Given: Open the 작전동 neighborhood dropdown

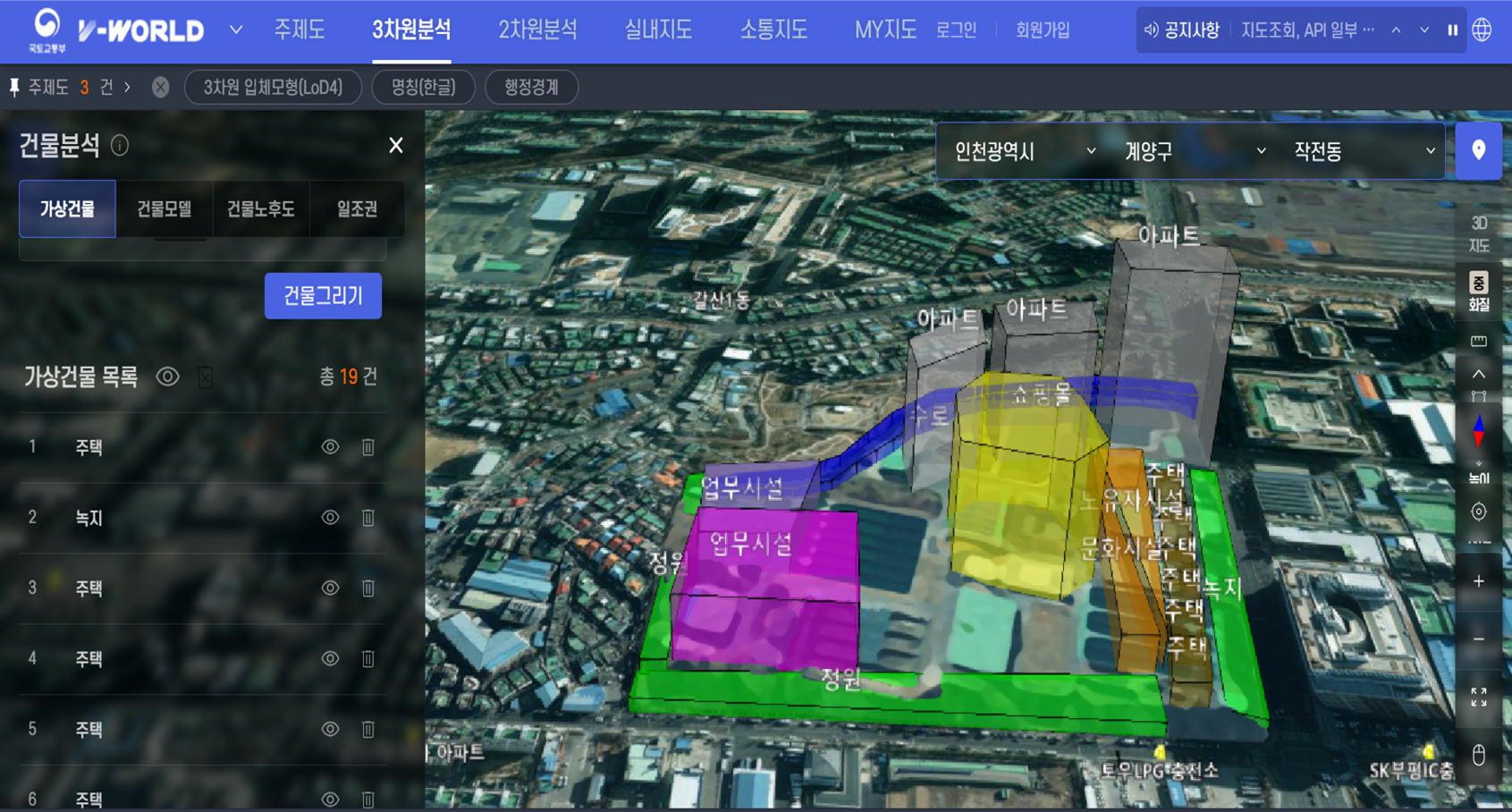Looking at the screenshot, I should tap(1364, 152).
